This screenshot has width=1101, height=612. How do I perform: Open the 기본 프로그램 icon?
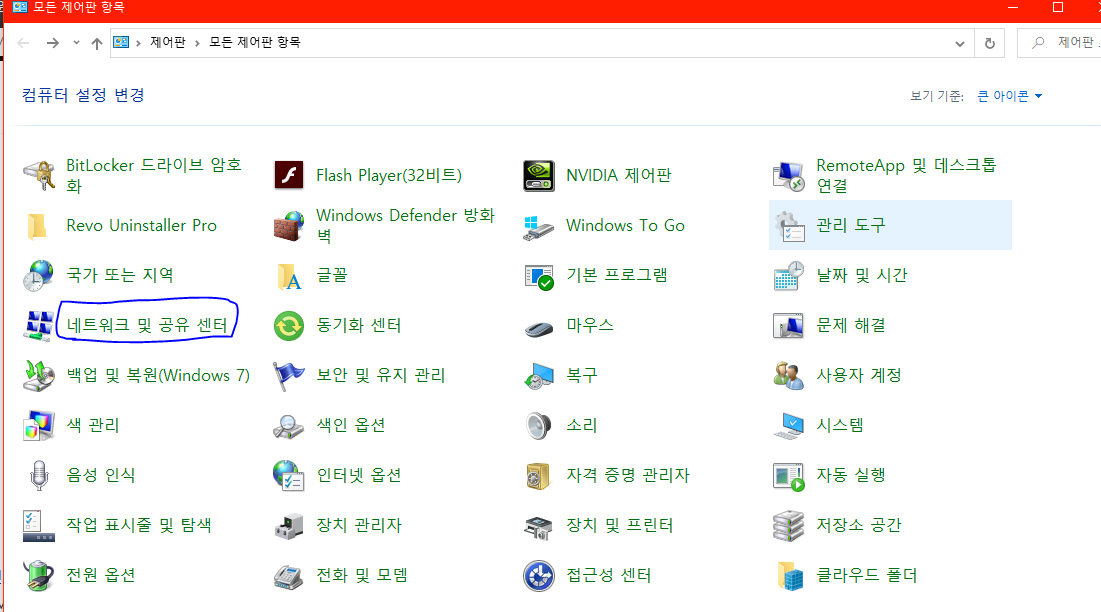tap(539, 277)
